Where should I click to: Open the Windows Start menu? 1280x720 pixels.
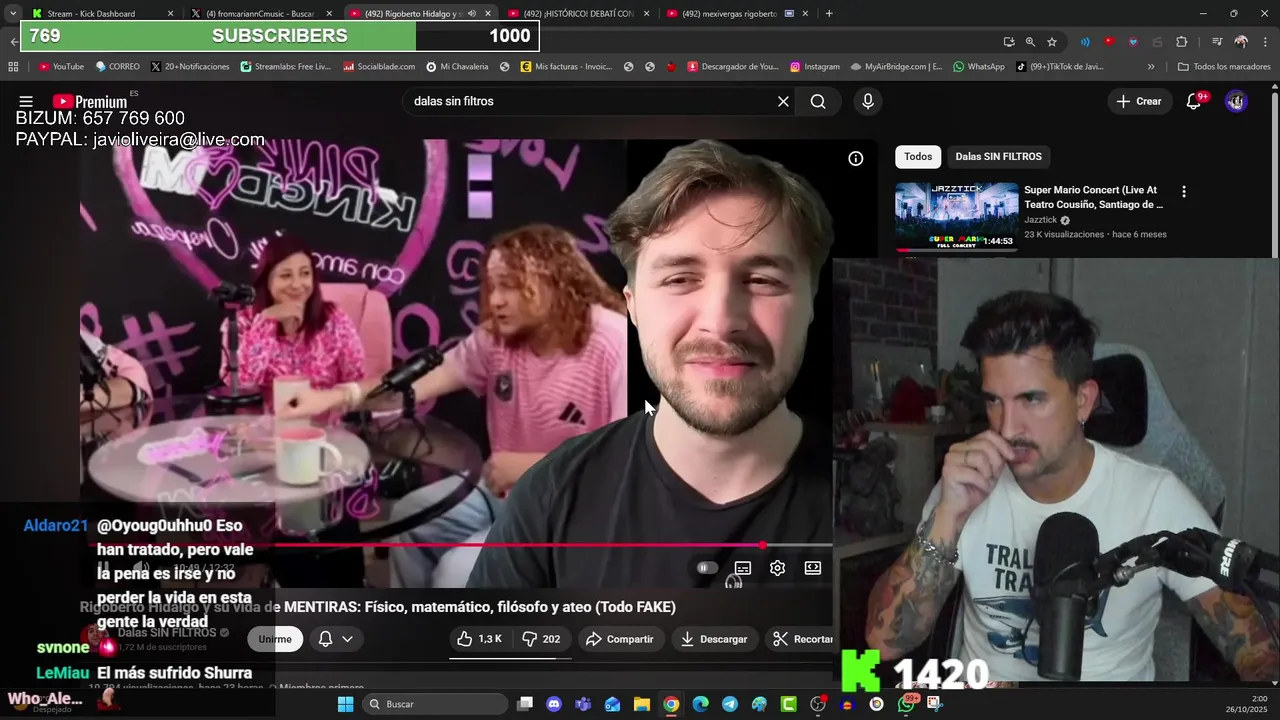coord(345,704)
